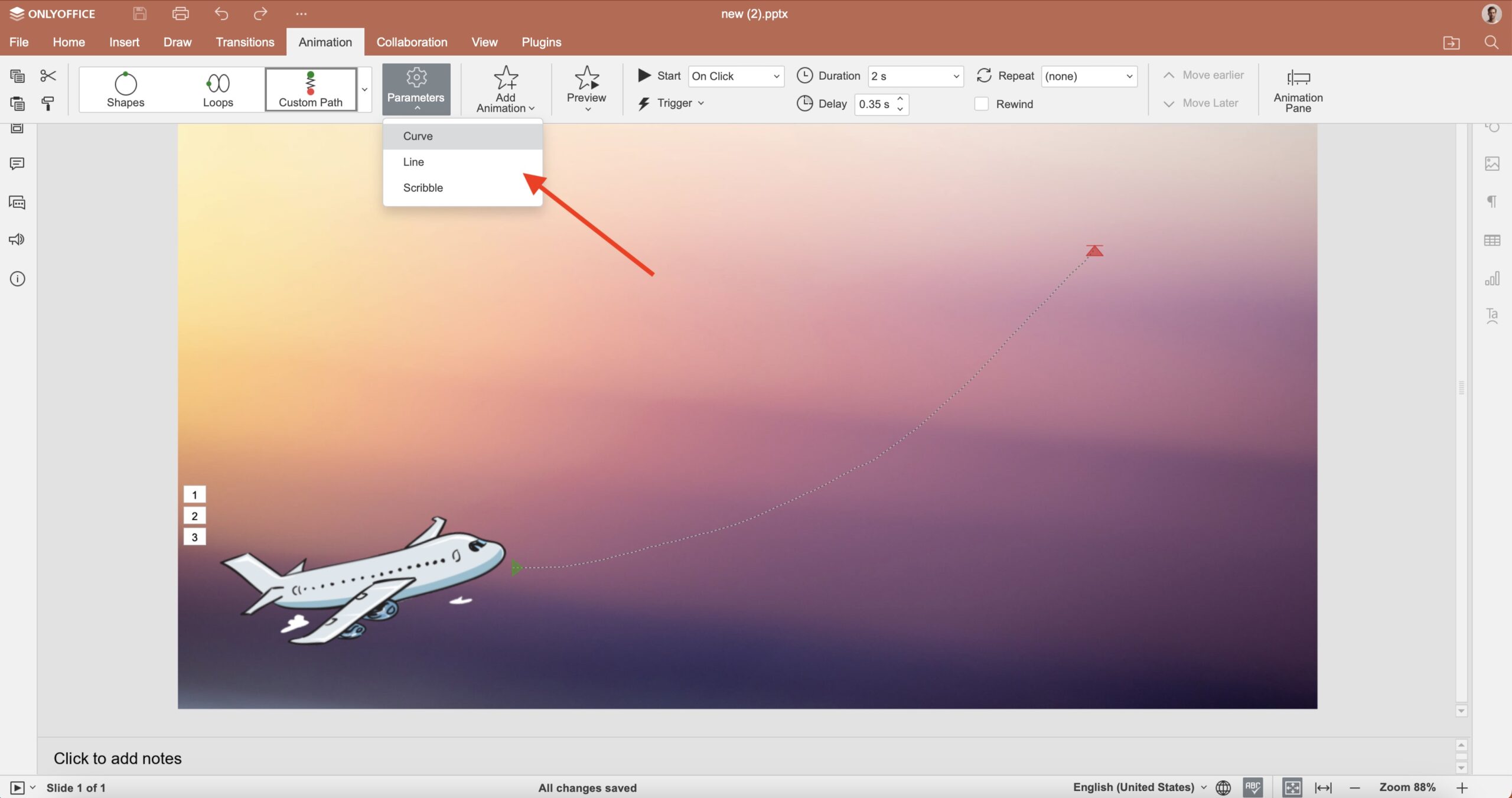This screenshot has width=1512, height=798.
Task: Open the Add Animation dropdown
Action: [506, 89]
